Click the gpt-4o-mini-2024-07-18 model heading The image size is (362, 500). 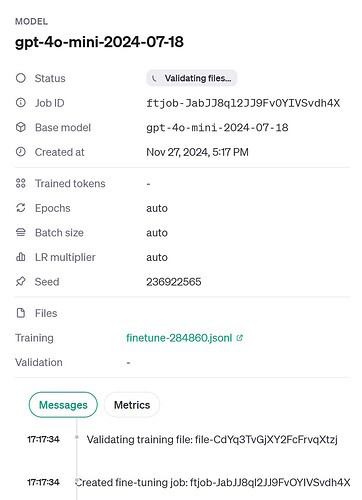click(x=99, y=42)
